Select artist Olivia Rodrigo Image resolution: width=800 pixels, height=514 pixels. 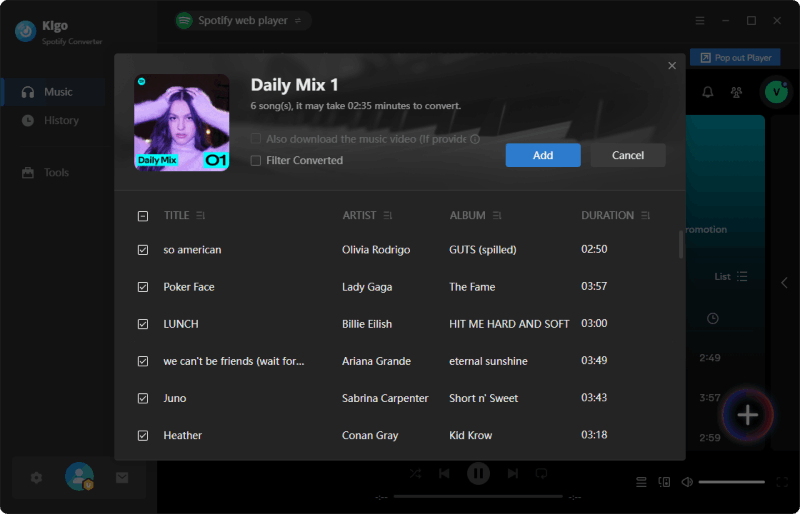pyautogui.click(x=376, y=250)
